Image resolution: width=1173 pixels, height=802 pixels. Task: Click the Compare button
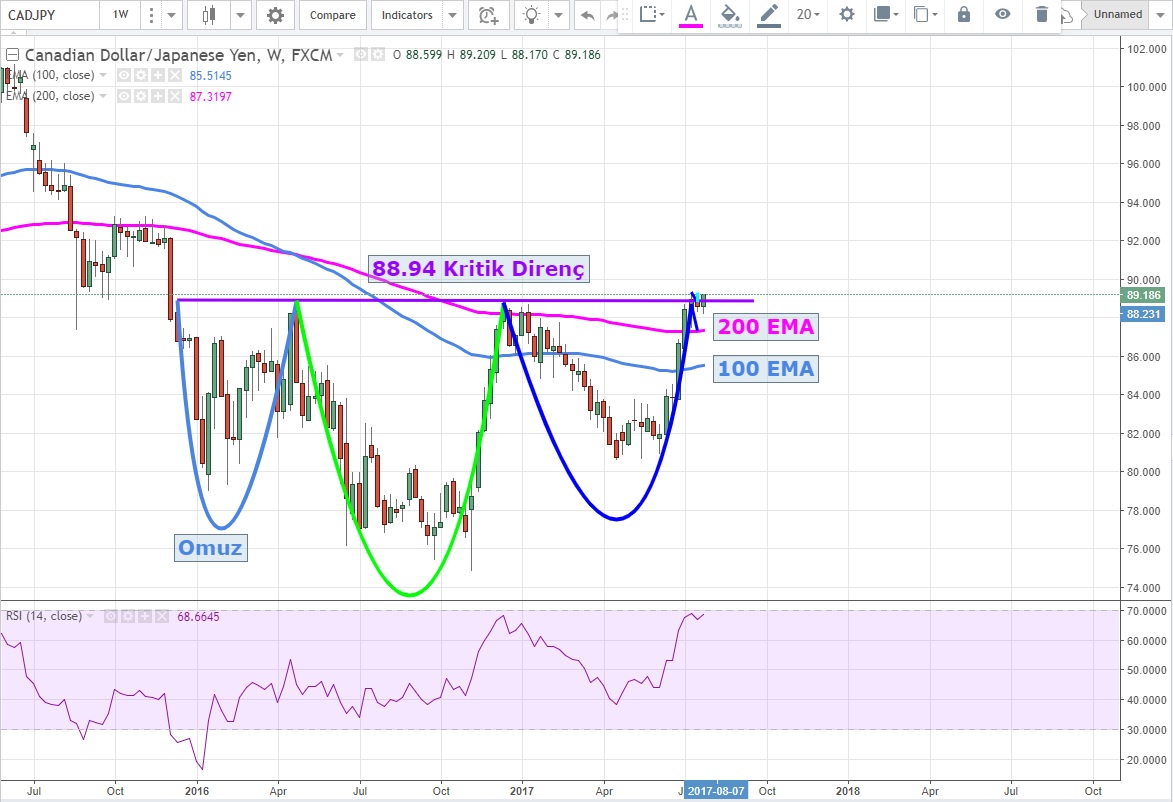coord(332,15)
